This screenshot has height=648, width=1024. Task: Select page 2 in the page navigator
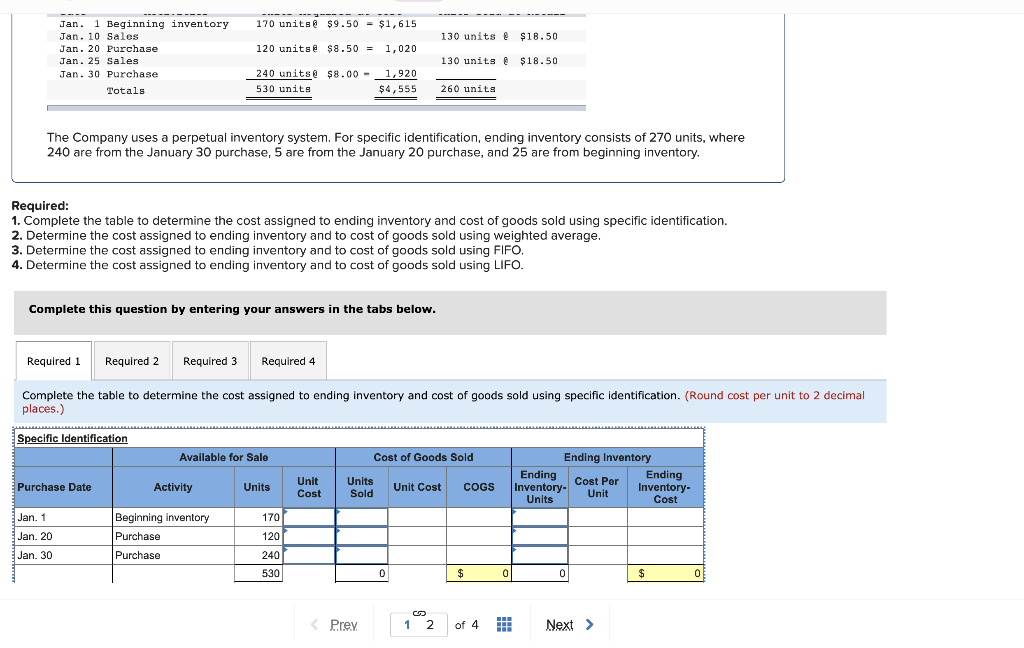[x=428, y=624]
